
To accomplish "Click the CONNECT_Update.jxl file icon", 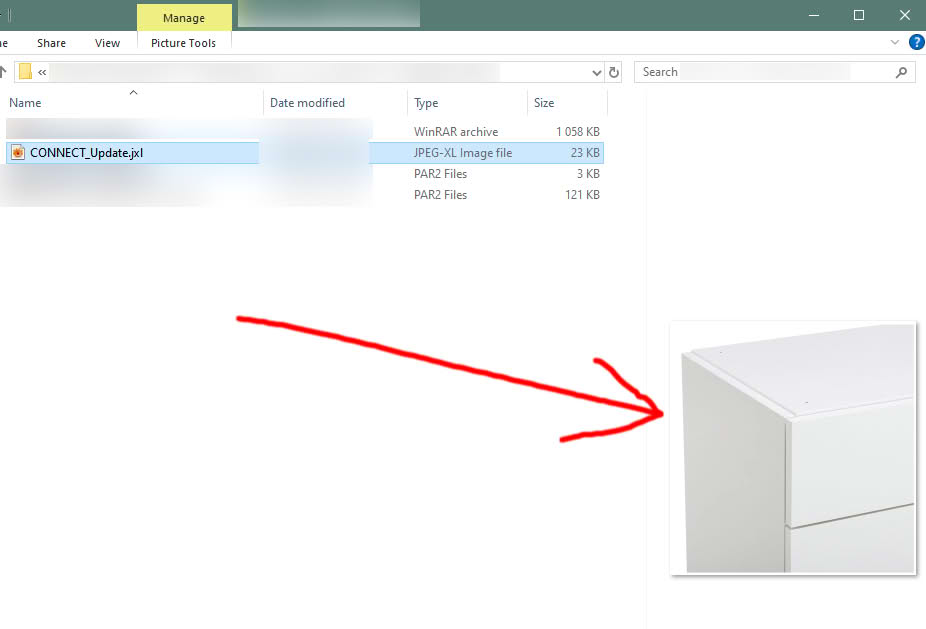I will pos(18,152).
